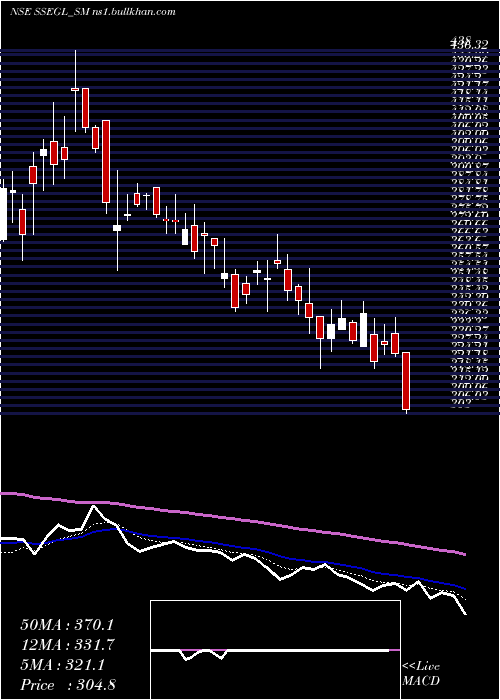The width and height of the screenshot is (500, 700).
Task: Select the 12MA : 331.7 value
Action: (68, 645)
